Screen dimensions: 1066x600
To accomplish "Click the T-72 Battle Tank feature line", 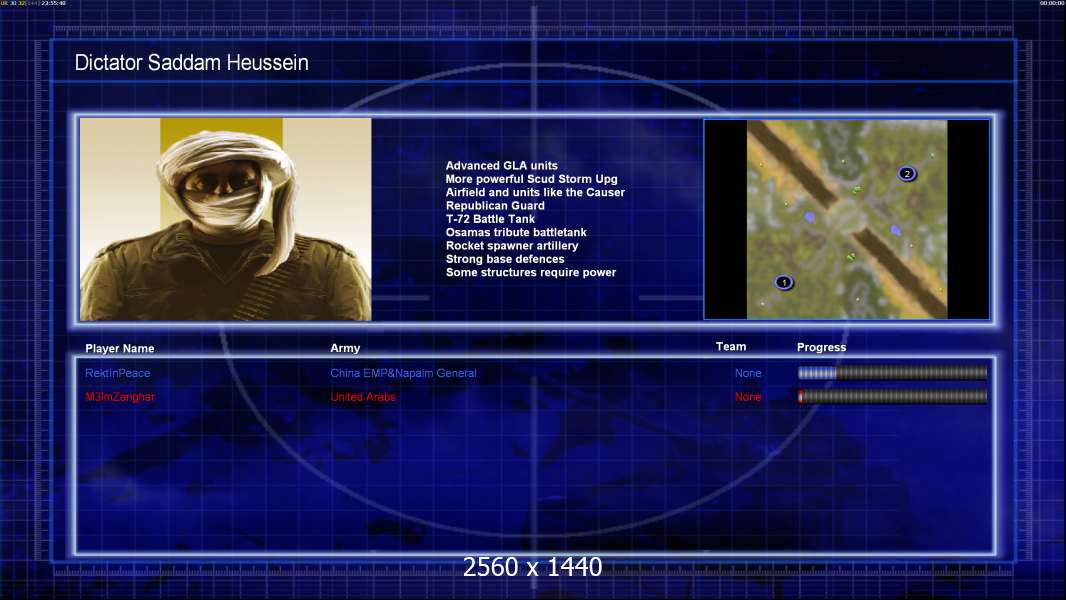I will pyautogui.click(x=490, y=219).
